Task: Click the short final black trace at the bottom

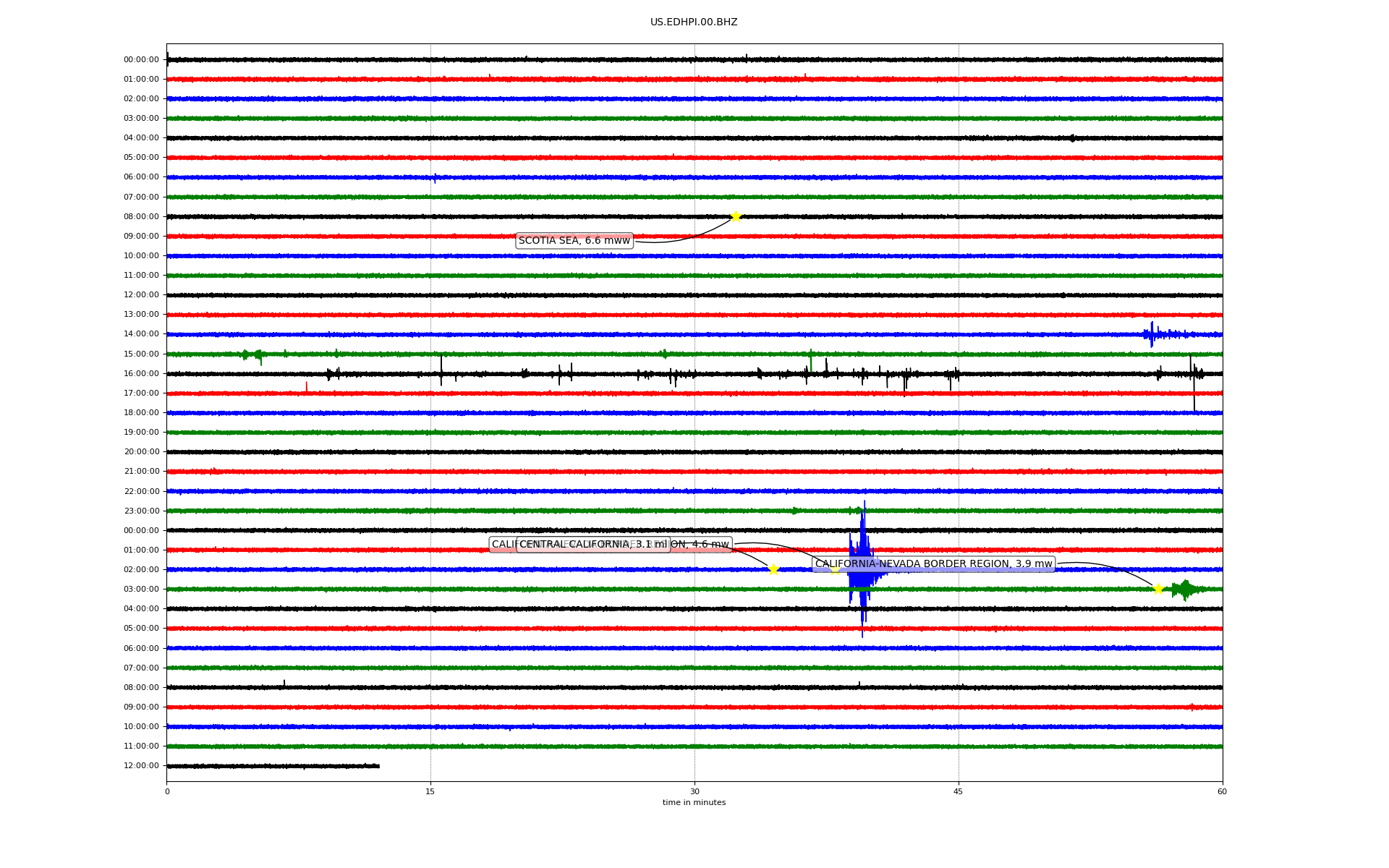Action: click(x=273, y=766)
